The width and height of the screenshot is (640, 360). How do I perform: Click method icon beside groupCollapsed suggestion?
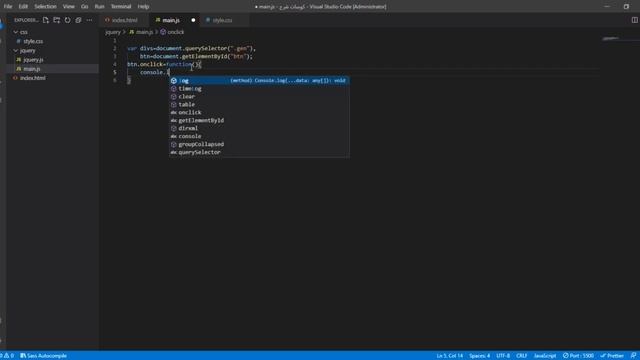pos(174,144)
